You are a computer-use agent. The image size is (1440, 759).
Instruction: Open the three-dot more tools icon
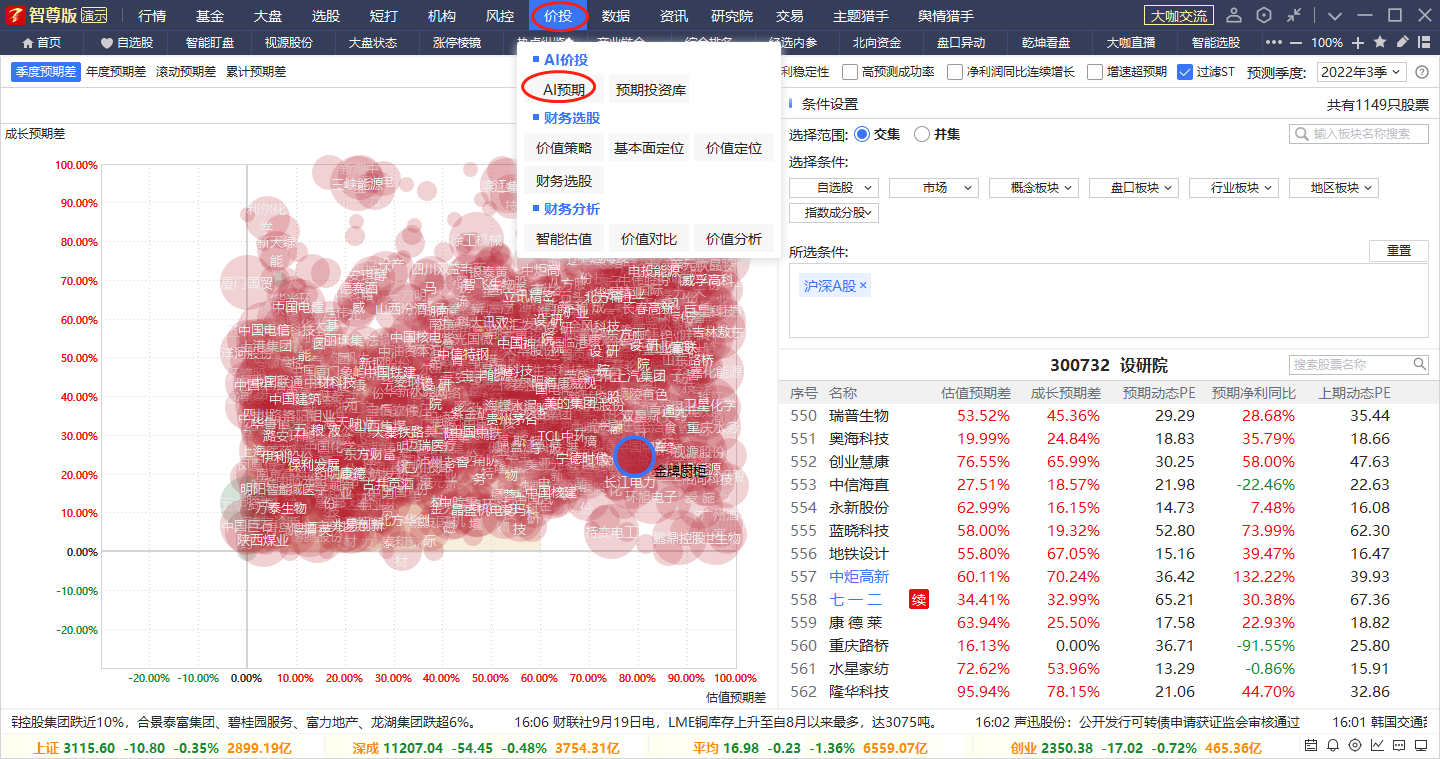click(x=1273, y=43)
